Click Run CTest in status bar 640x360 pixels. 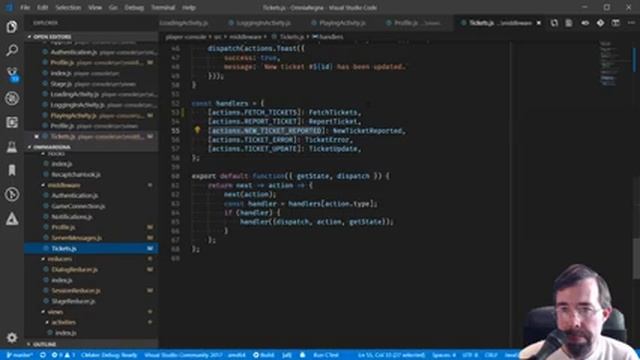pyautogui.click(x=326, y=355)
